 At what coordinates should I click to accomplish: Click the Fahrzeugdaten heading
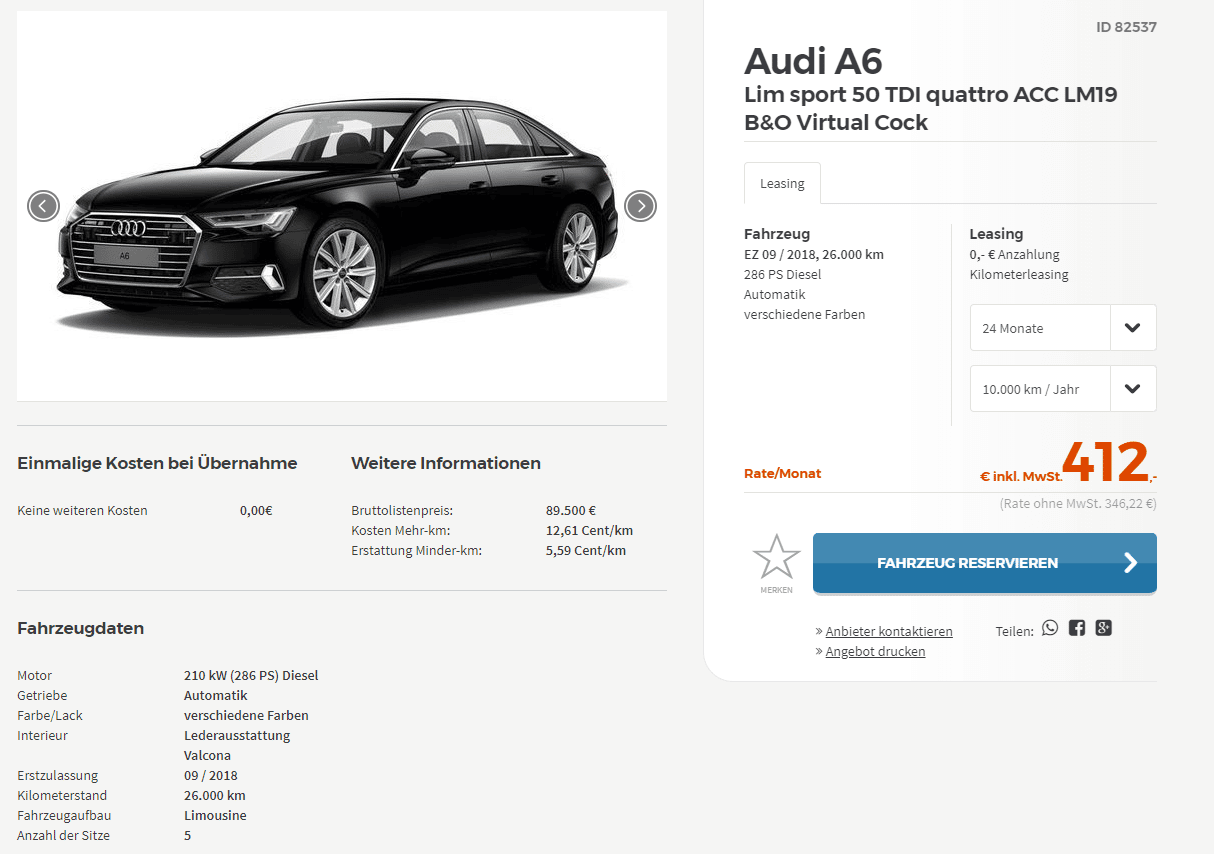tap(81, 628)
